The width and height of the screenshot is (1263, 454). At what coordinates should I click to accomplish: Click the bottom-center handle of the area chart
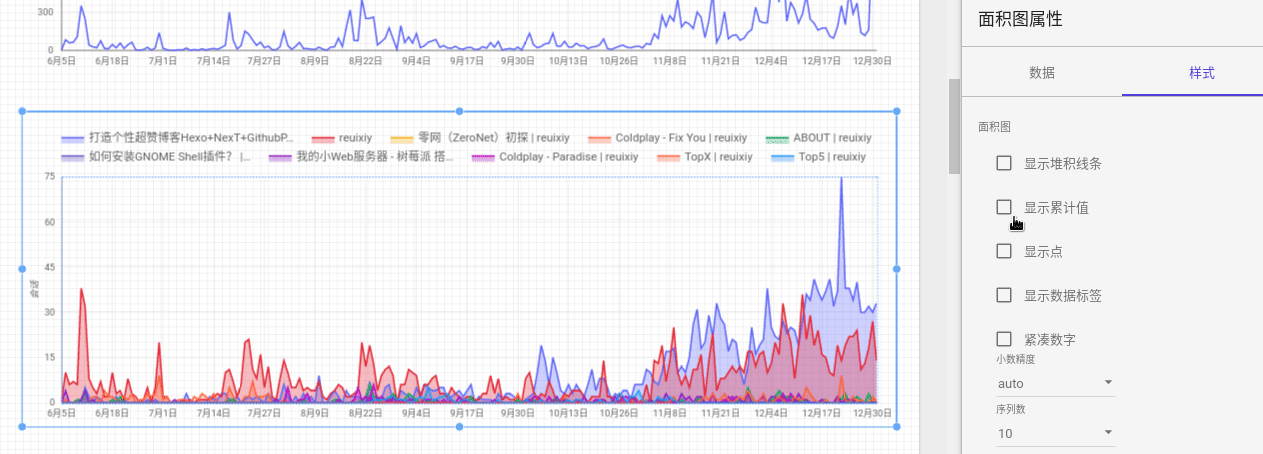pos(459,427)
